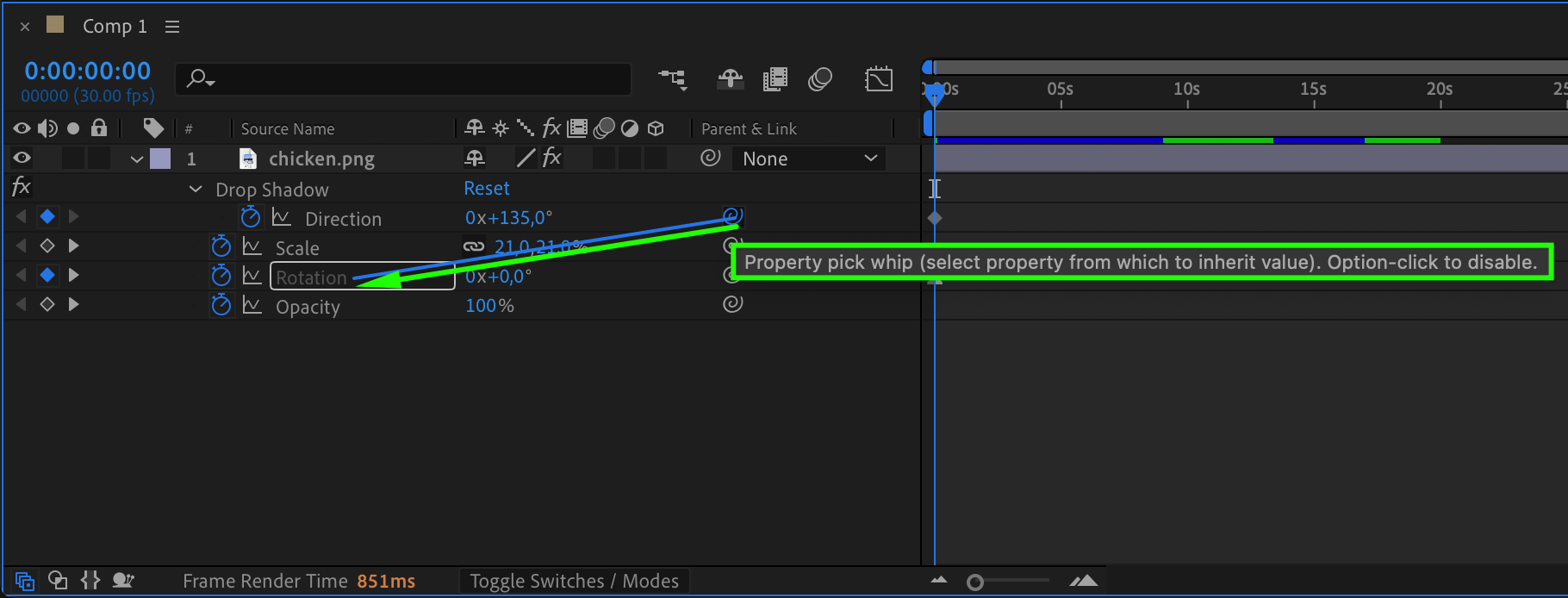The image size is (1568, 598).
Task: Click the Direction value 0x+135,0°
Action: [x=508, y=217]
